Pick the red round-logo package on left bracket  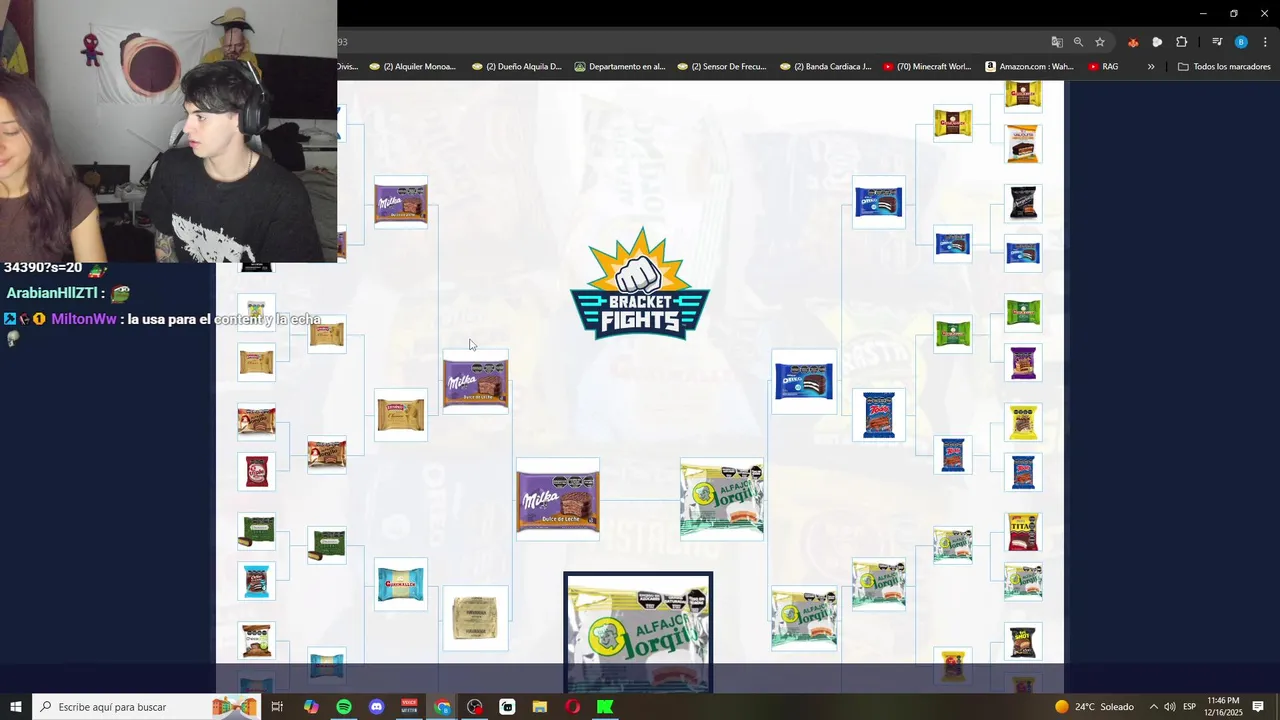click(x=257, y=471)
